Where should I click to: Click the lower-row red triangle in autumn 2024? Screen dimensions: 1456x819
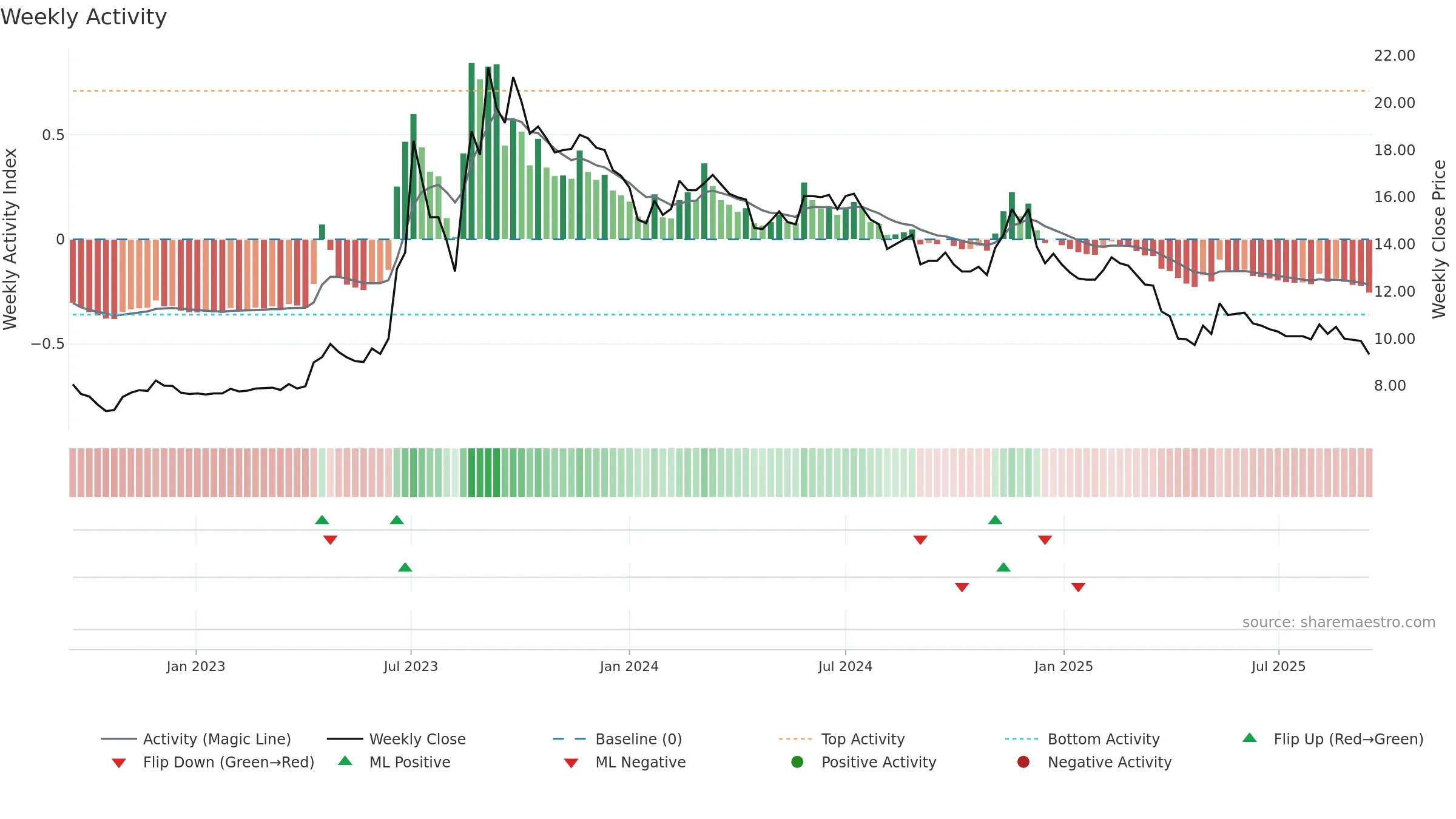(x=962, y=587)
